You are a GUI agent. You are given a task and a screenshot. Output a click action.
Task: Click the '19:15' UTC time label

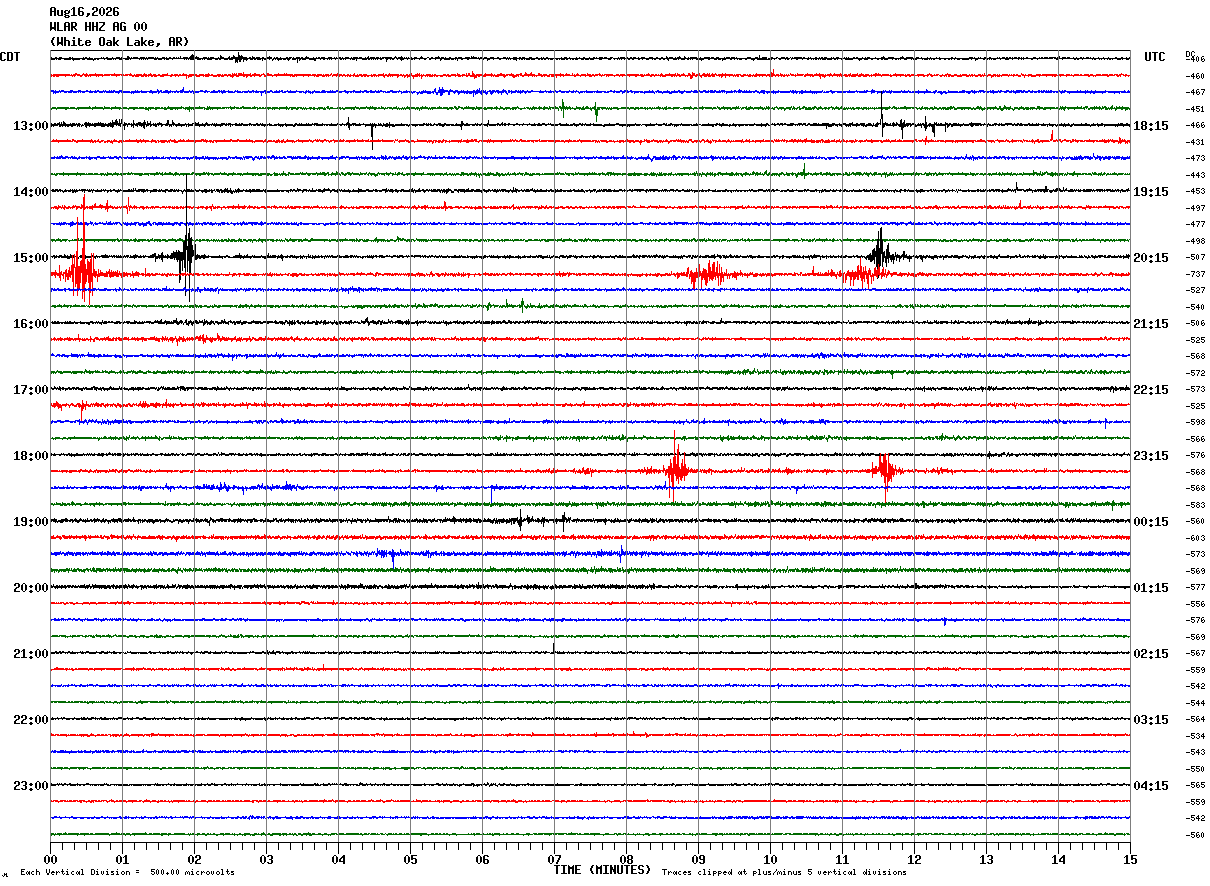click(x=1151, y=192)
